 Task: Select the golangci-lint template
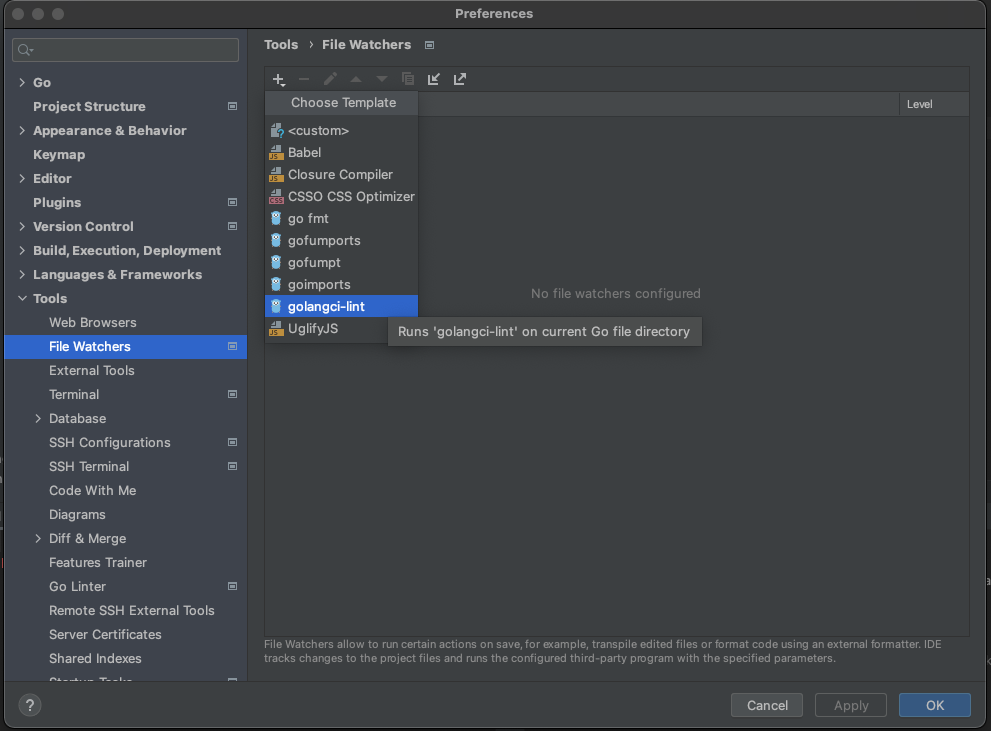click(341, 306)
